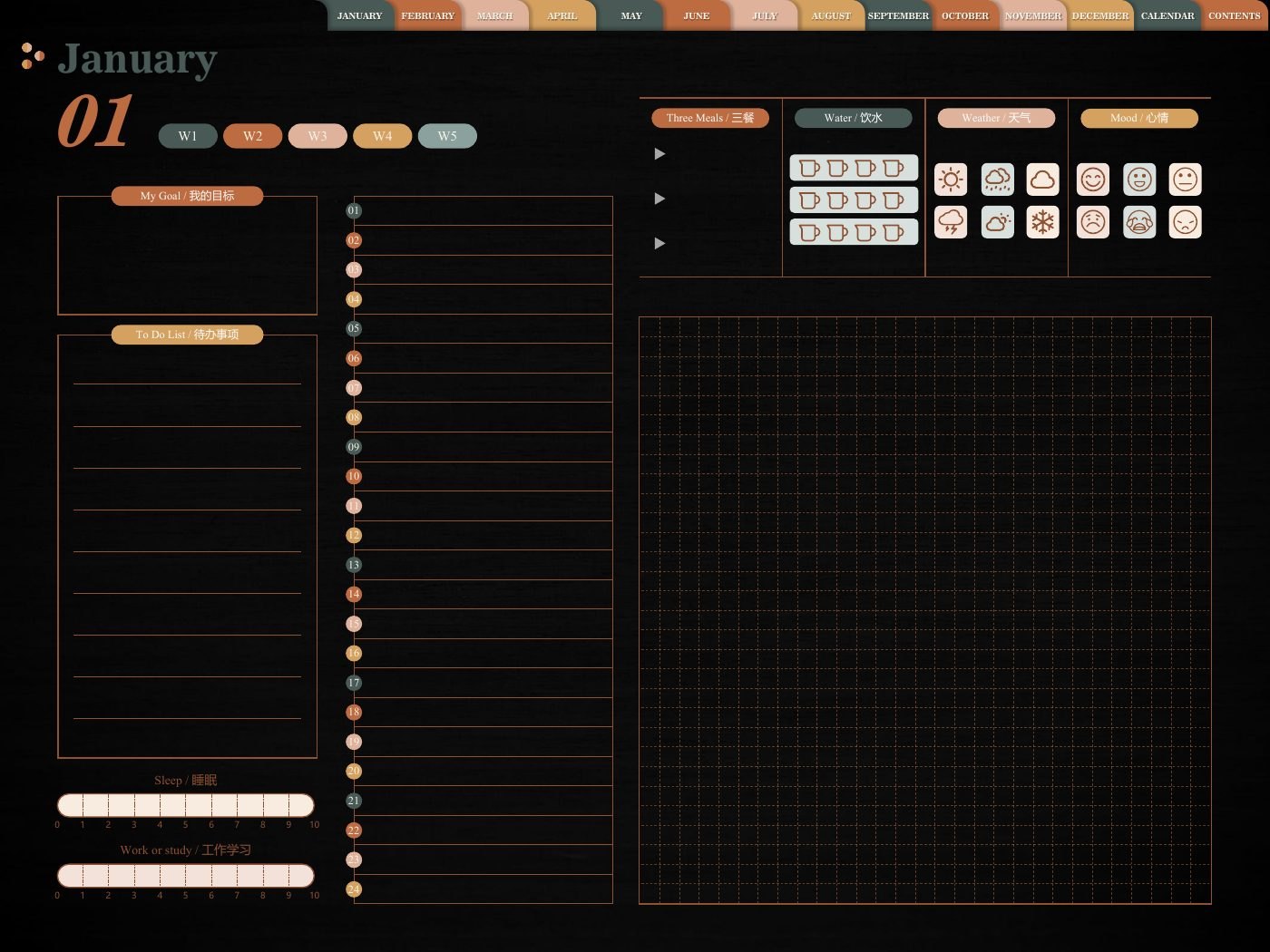
Task: Select the W1 week button
Action: coord(188,136)
